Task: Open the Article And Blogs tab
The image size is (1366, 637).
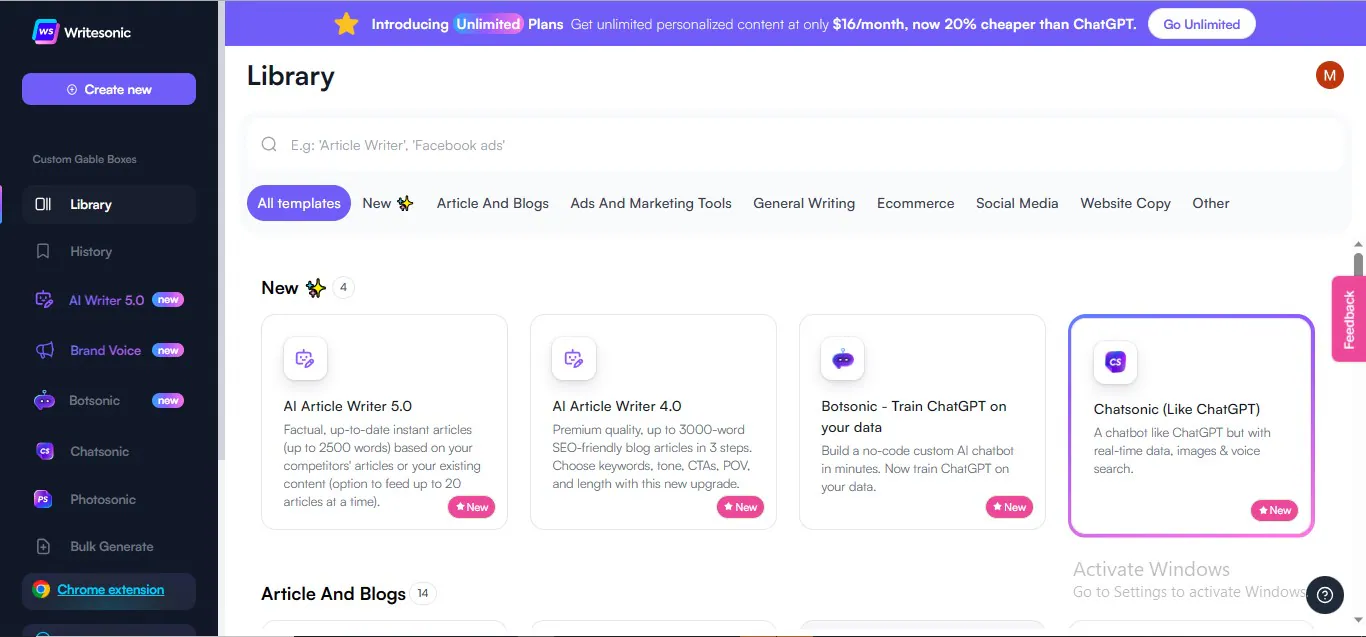Action: coord(493,203)
